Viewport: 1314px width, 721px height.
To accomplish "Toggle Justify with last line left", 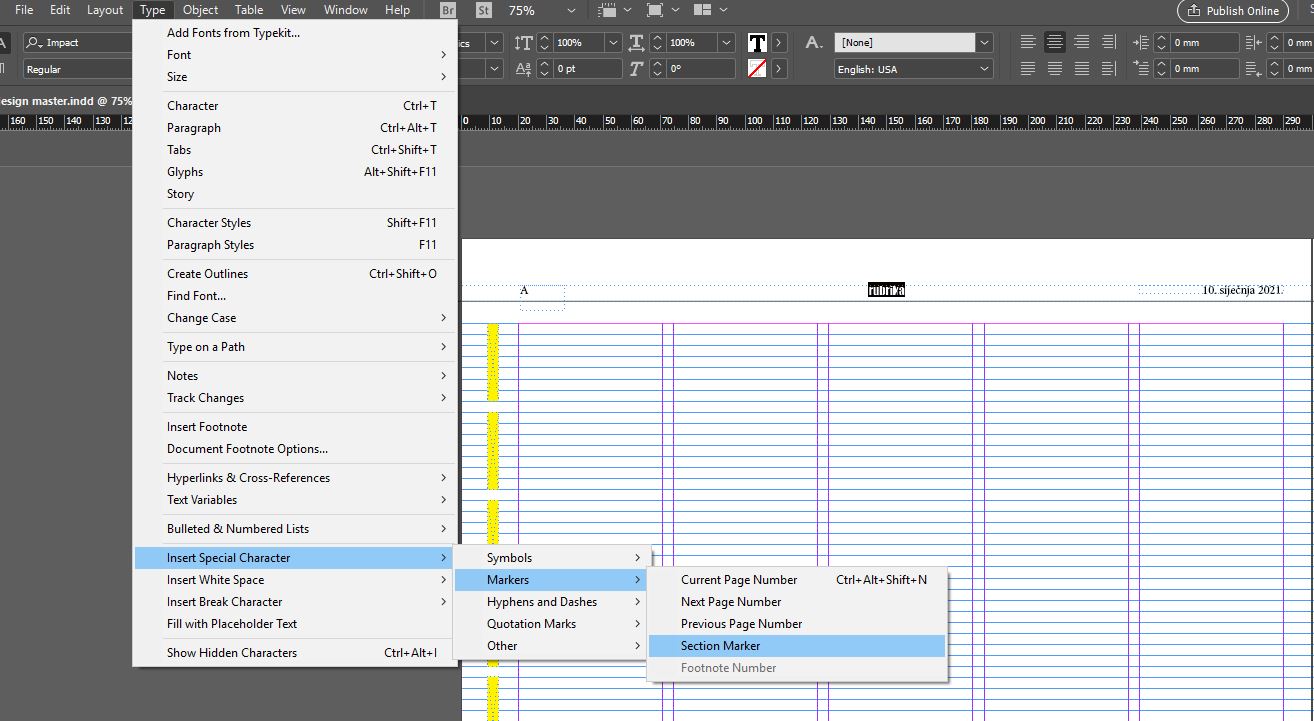I will [x=1028, y=69].
